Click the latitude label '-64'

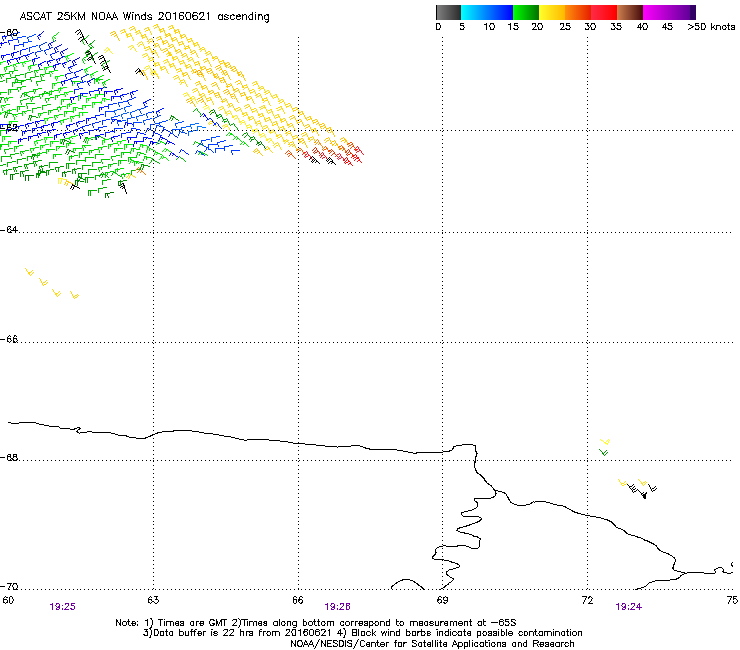(9, 229)
